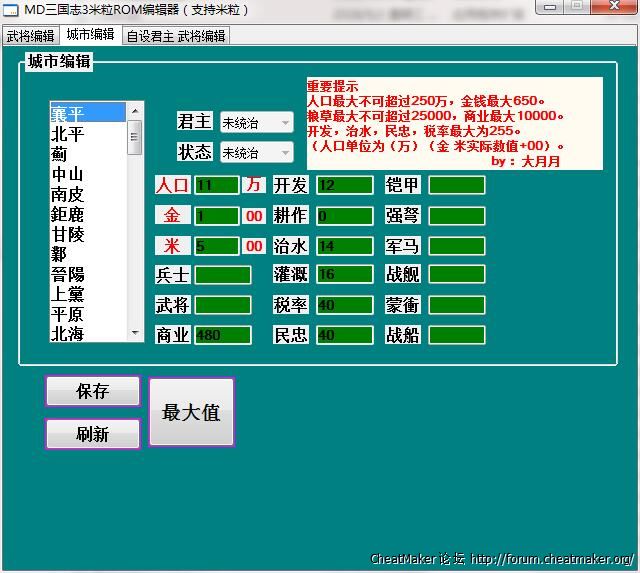Switch to the 武将编辑 tab
Viewport: 640px width, 573px height.
30,36
